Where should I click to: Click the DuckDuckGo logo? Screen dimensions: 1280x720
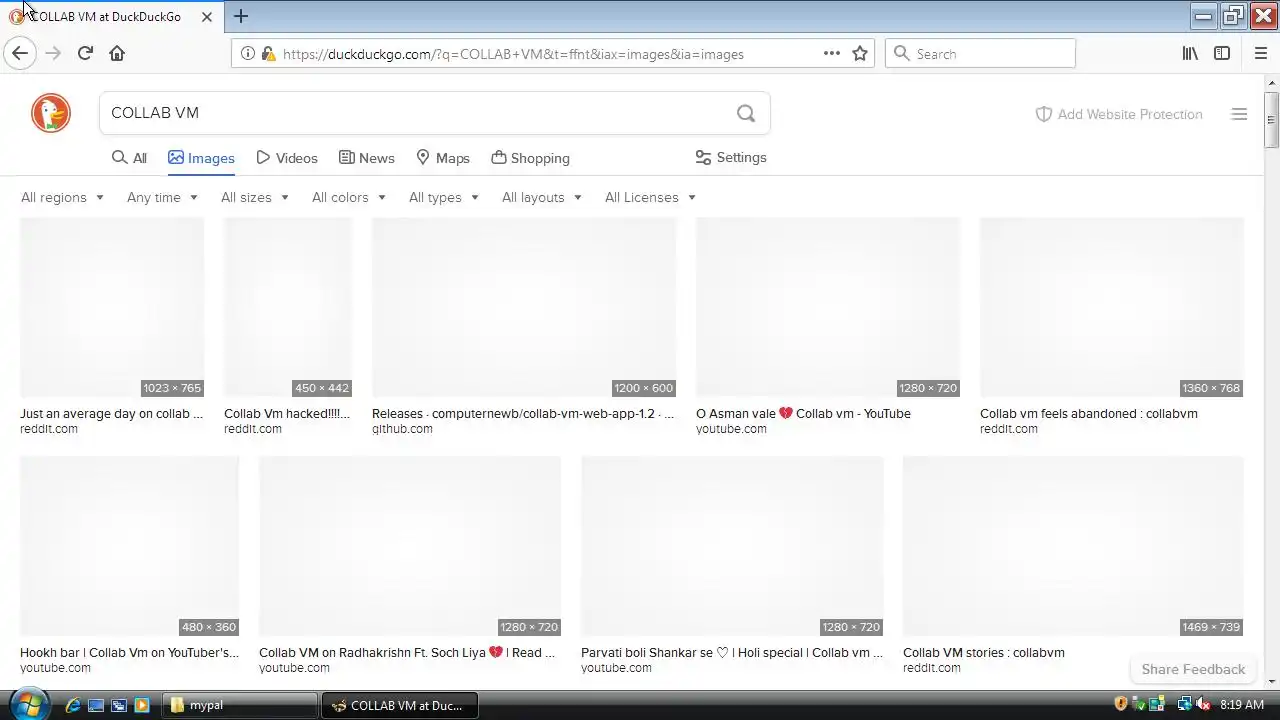click(x=51, y=113)
